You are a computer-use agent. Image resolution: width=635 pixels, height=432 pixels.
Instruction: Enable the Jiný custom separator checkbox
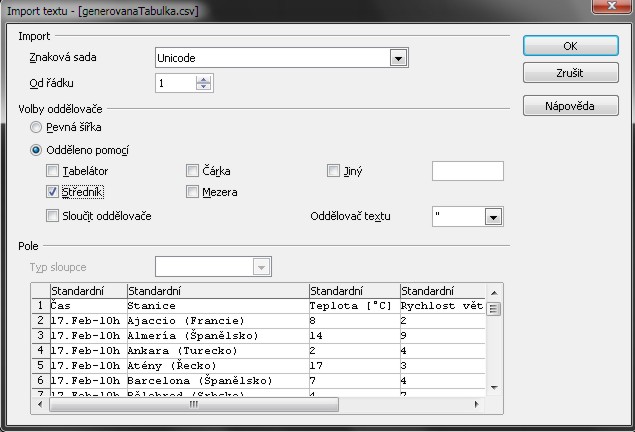tap(334, 171)
